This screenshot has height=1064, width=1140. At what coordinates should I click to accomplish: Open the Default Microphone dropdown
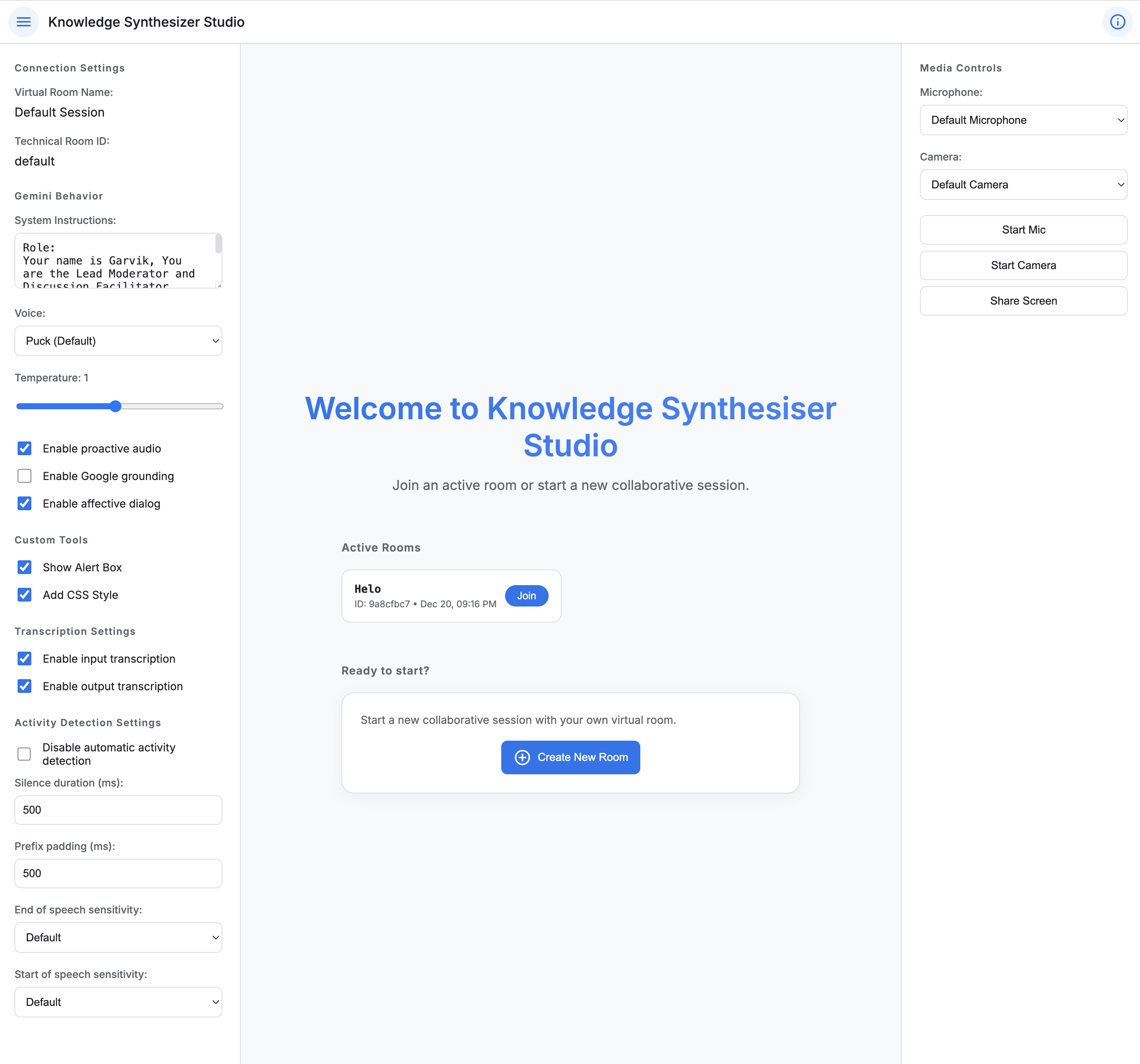(x=1023, y=120)
